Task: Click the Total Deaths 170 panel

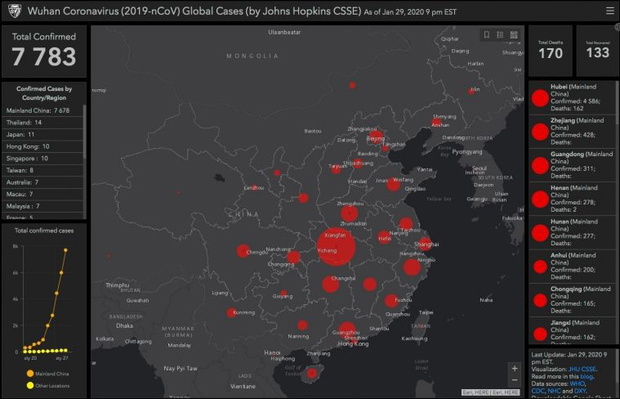Action: (550, 51)
